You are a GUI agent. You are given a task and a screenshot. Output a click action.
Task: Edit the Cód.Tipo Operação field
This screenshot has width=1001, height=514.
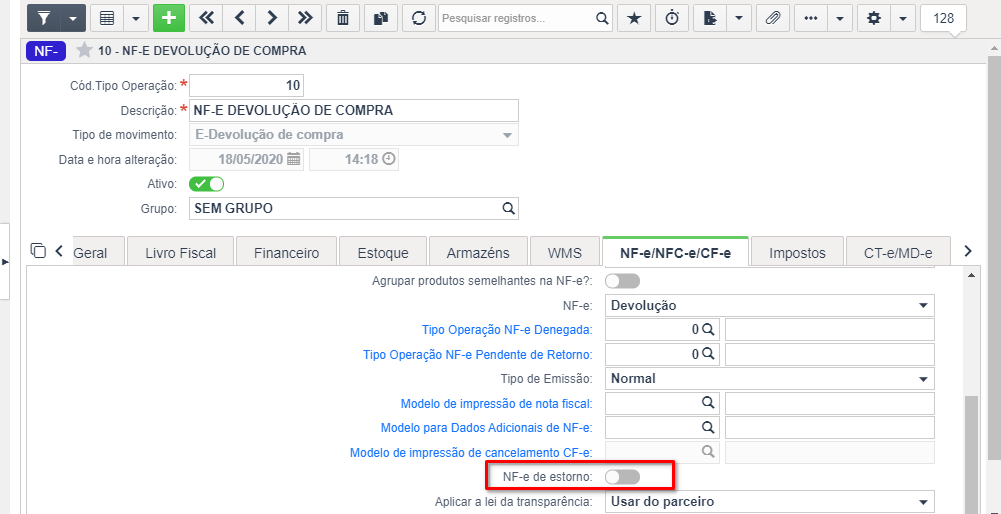click(246, 85)
